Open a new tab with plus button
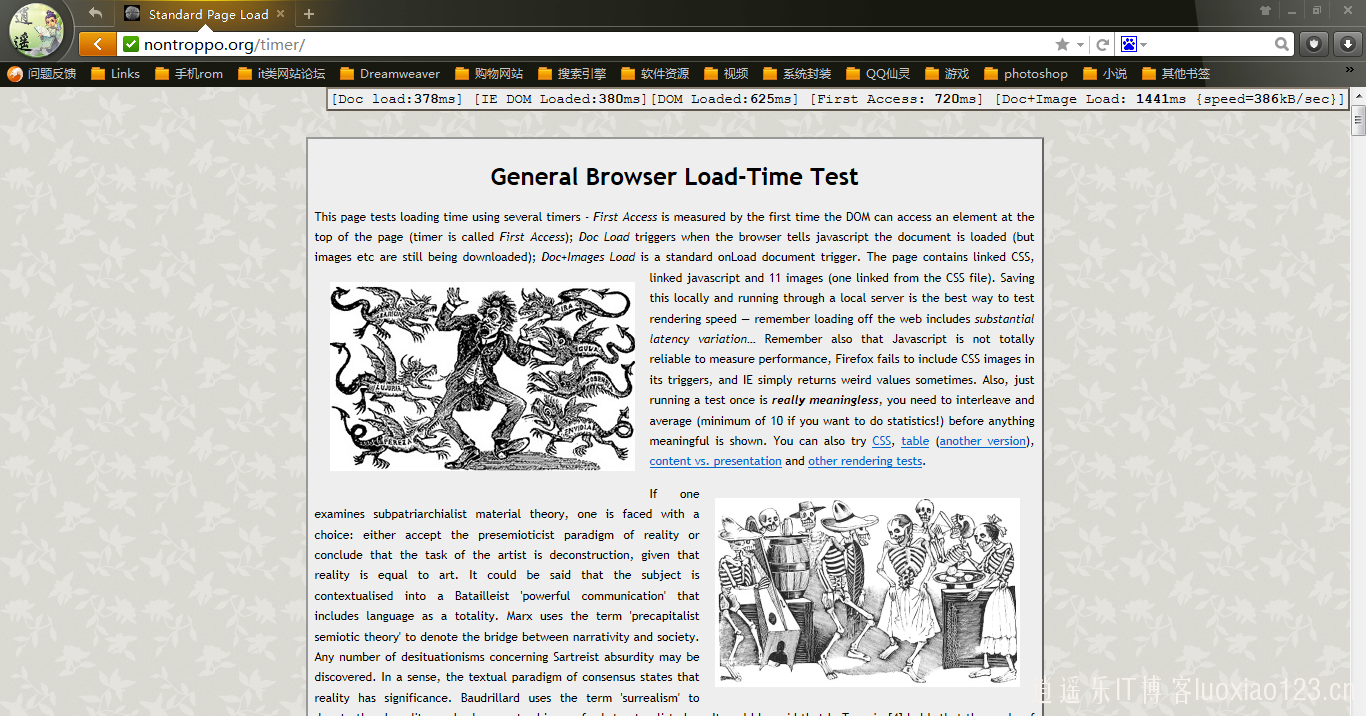The width and height of the screenshot is (1366, 716). (x=309, y=14)
